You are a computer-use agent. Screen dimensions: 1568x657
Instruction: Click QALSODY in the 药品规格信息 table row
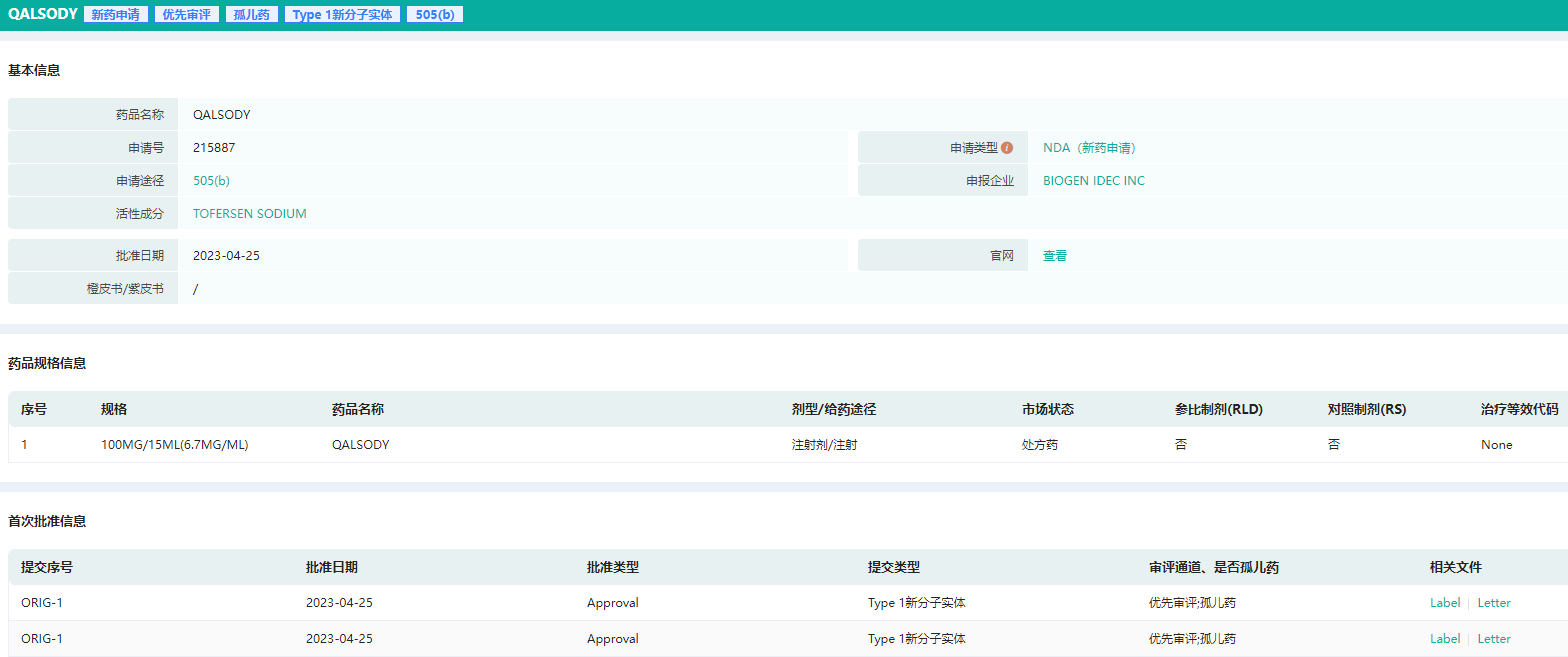click(360, 445)
